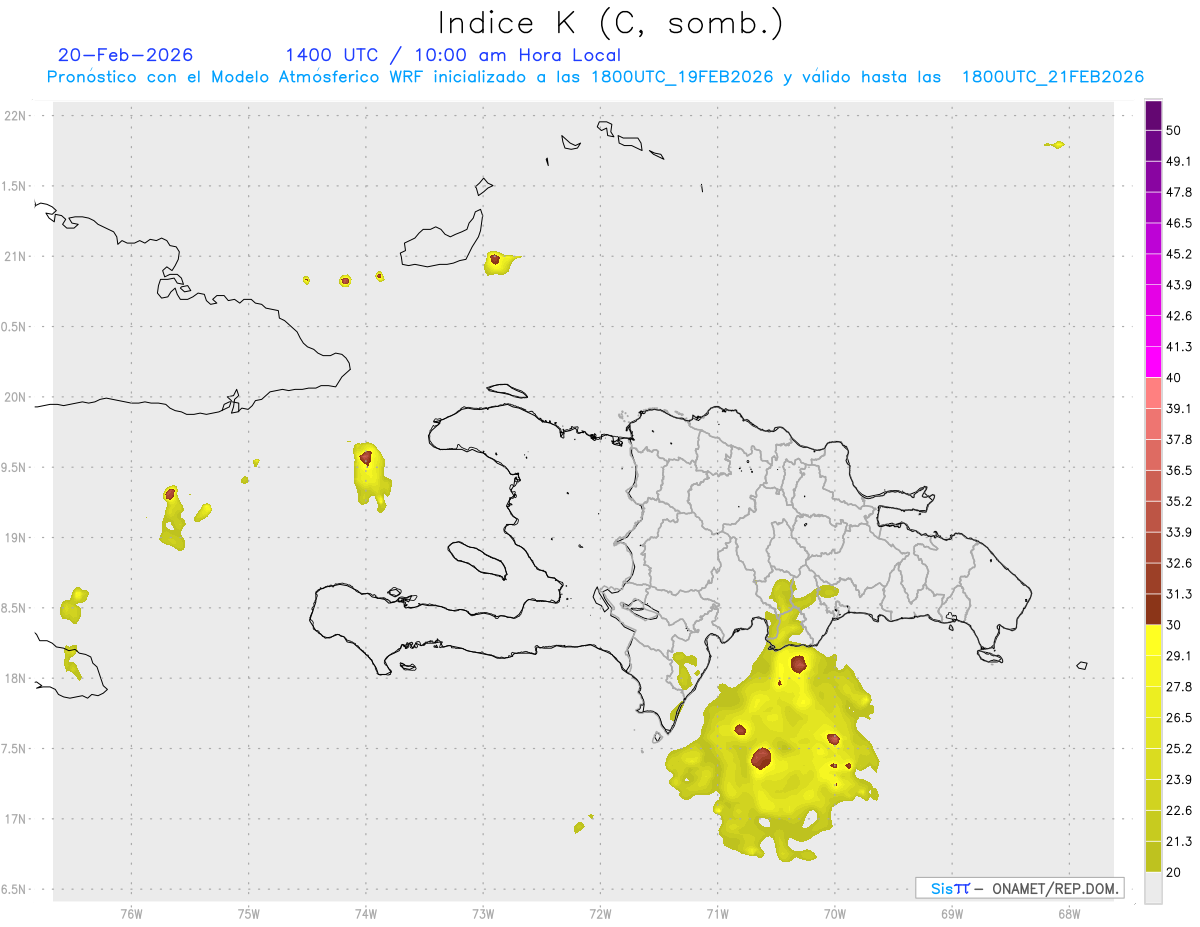Click the "21N" latitude label
This screenshot has height=927, width=1200.
[x=16, y=256]
